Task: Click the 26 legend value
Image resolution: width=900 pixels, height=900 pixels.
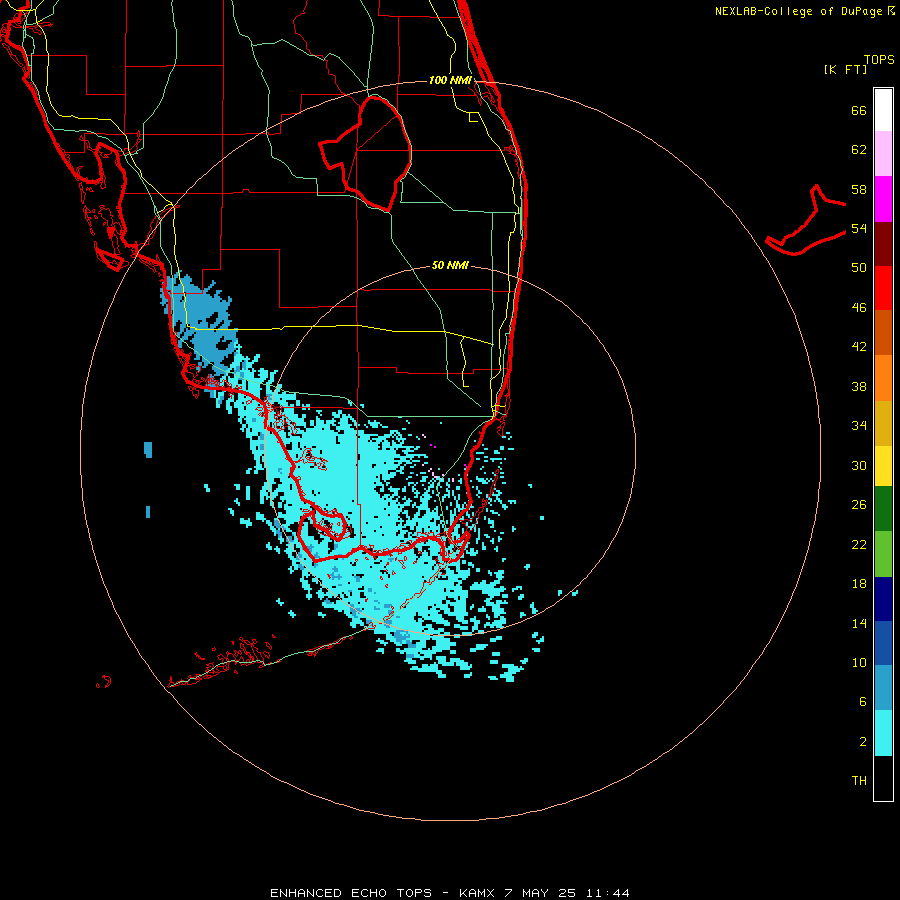Action: point(859,505)
